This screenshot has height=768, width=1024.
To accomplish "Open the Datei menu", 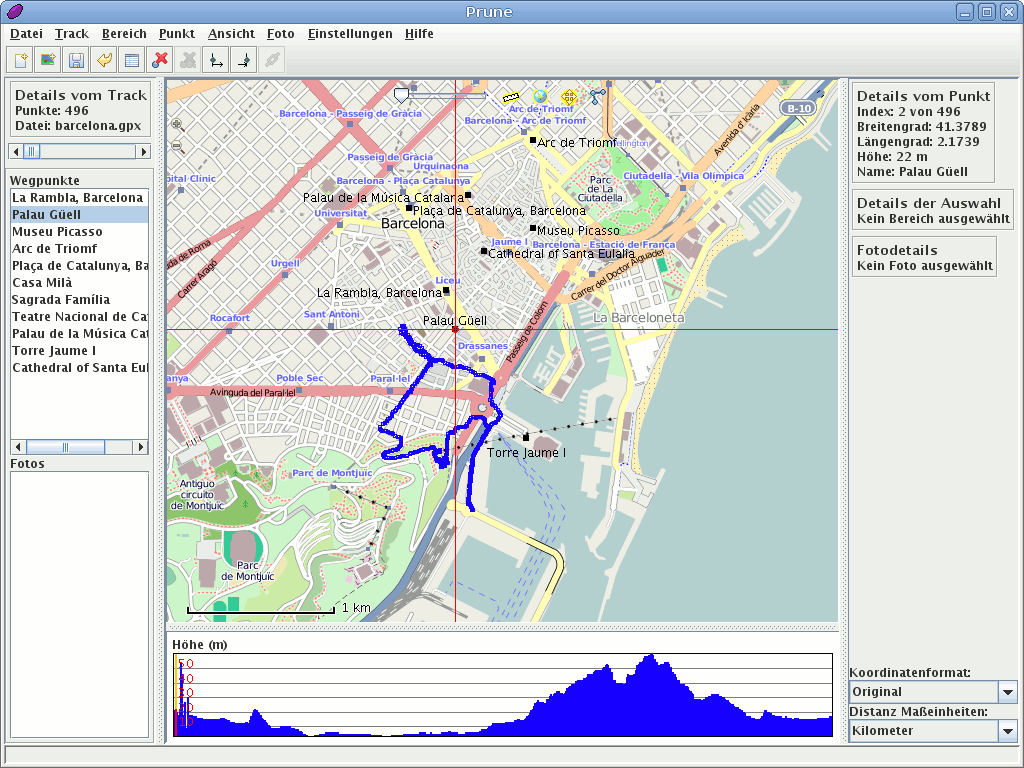I will pos(26,34).
